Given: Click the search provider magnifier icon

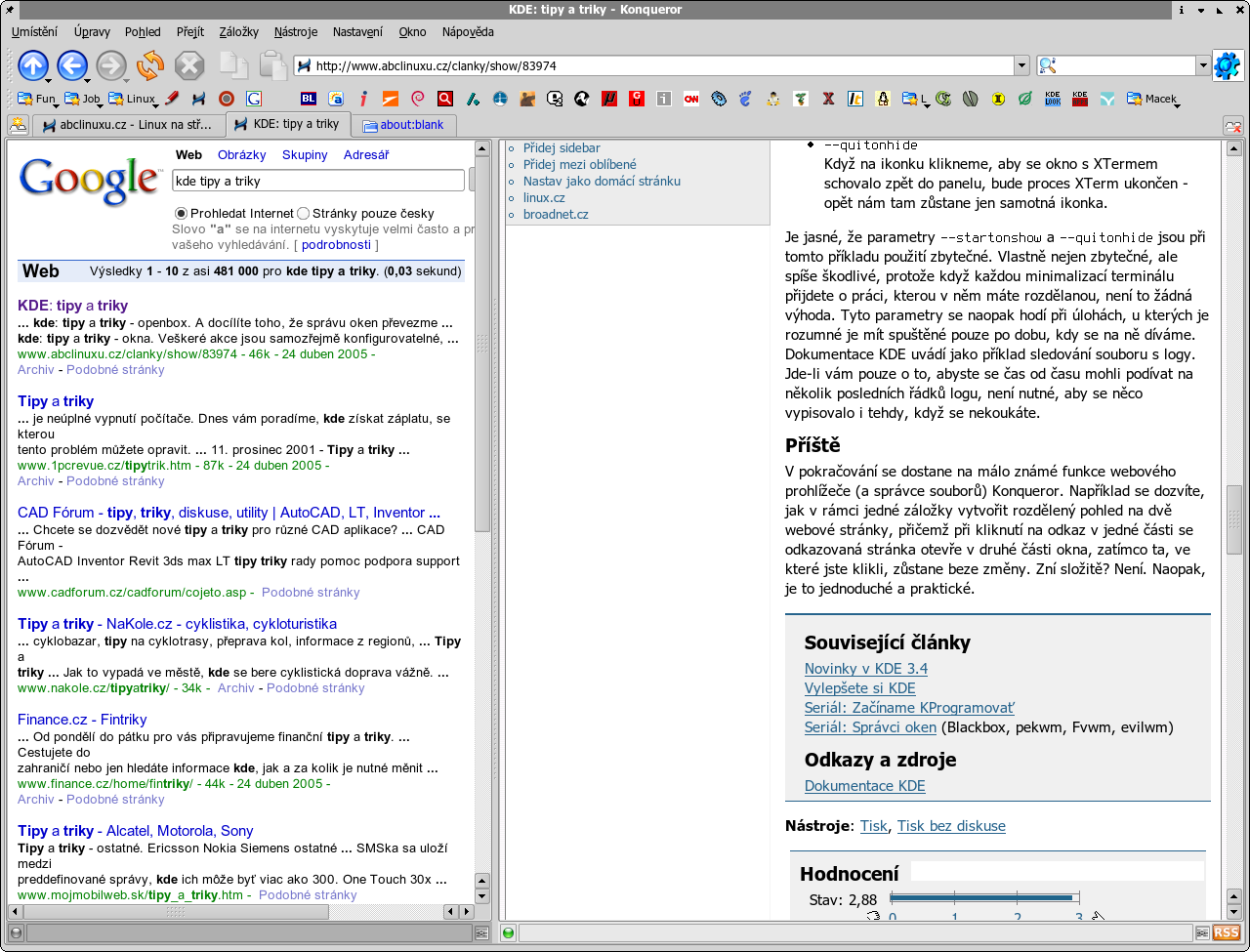Looking at the screenshot, I should tap(1048, 65).
